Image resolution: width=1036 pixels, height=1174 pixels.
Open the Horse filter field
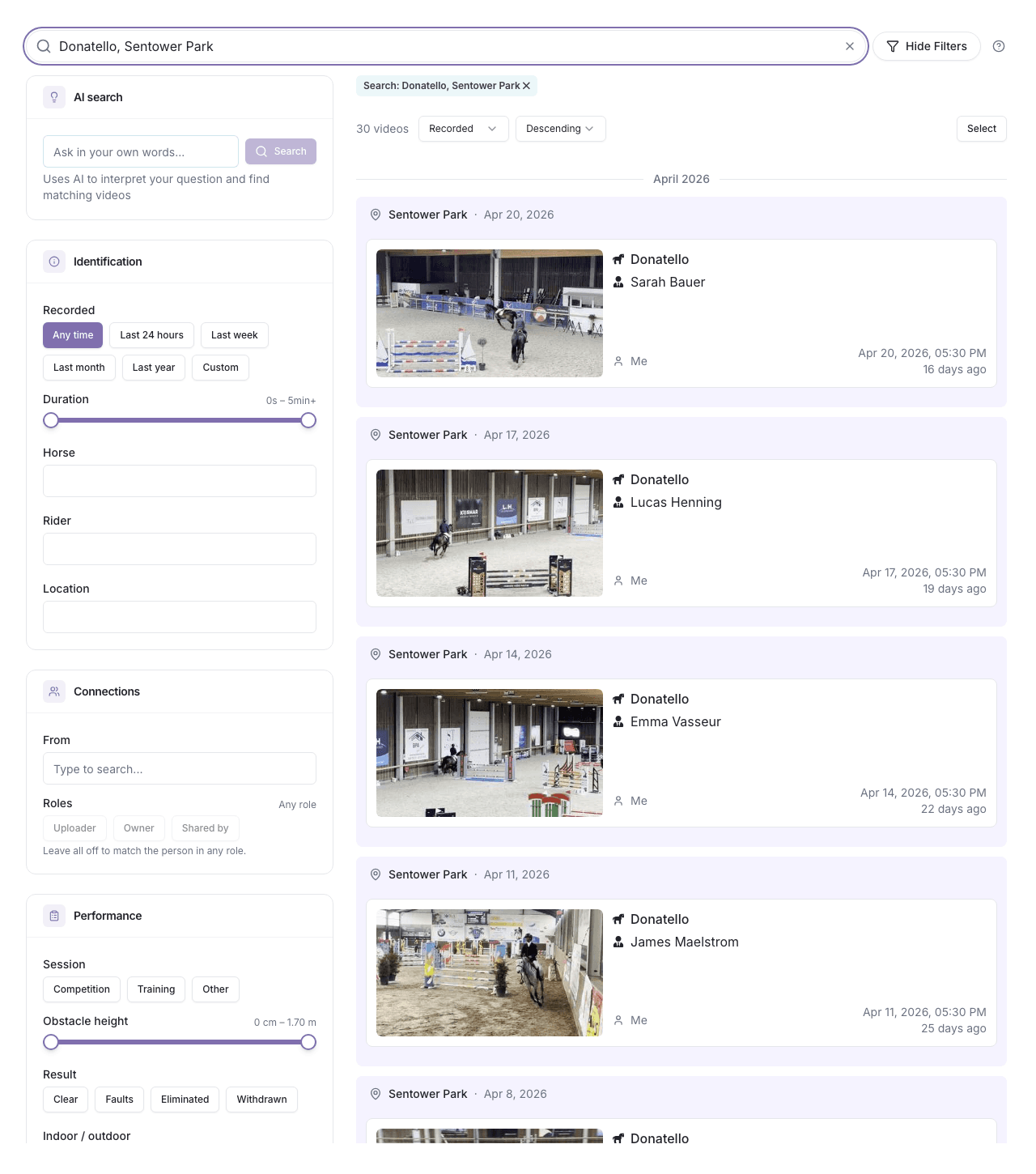[x=180, y=481]
